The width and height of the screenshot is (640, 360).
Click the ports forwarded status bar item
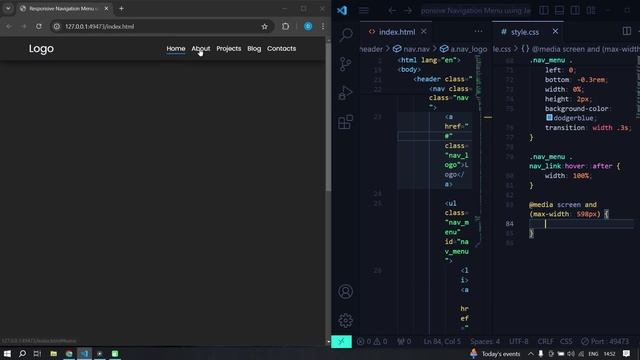[404, 341]
